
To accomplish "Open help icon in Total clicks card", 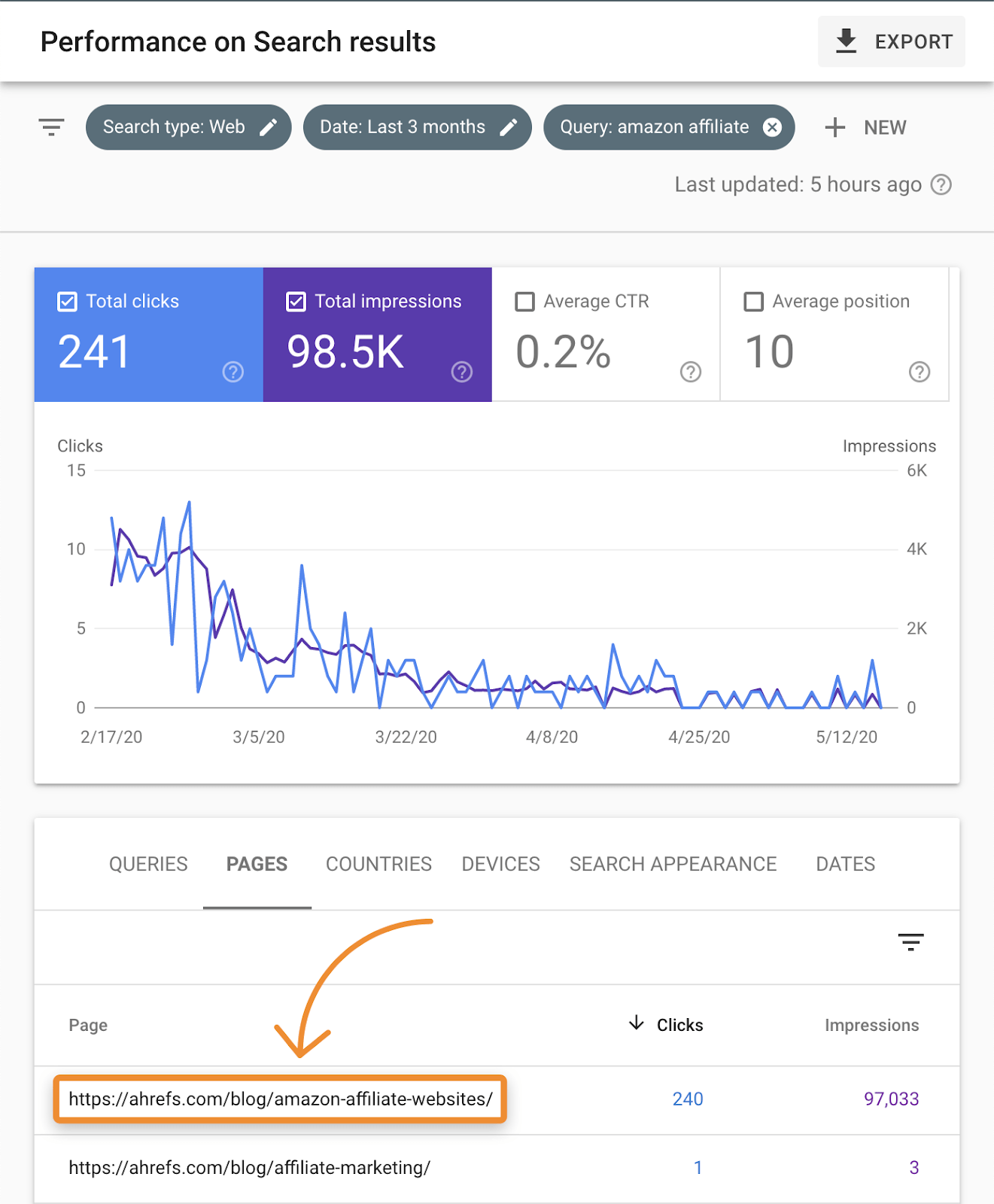I will (x=233, y=372).
